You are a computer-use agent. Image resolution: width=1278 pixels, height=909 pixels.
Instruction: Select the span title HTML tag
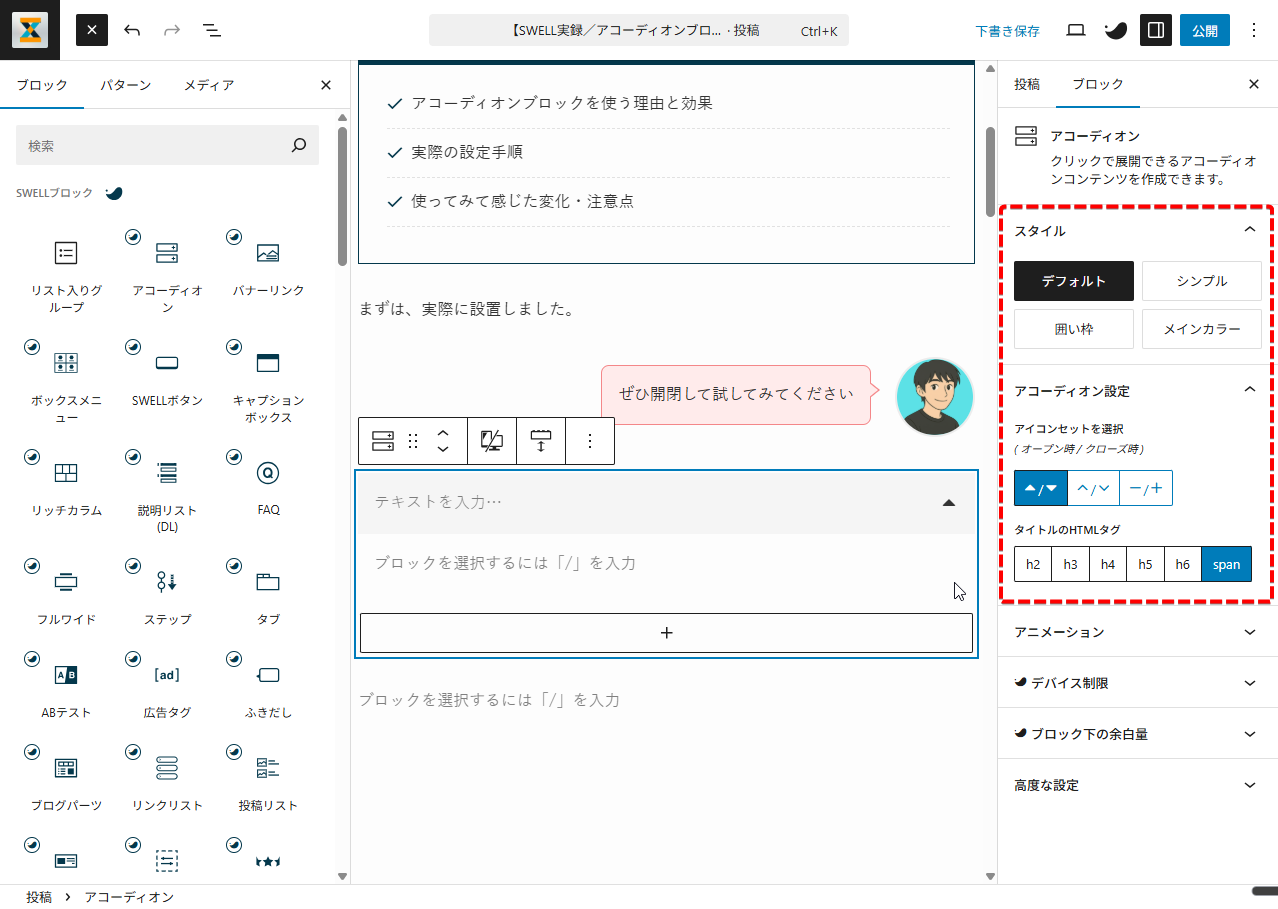point(1226,564)
